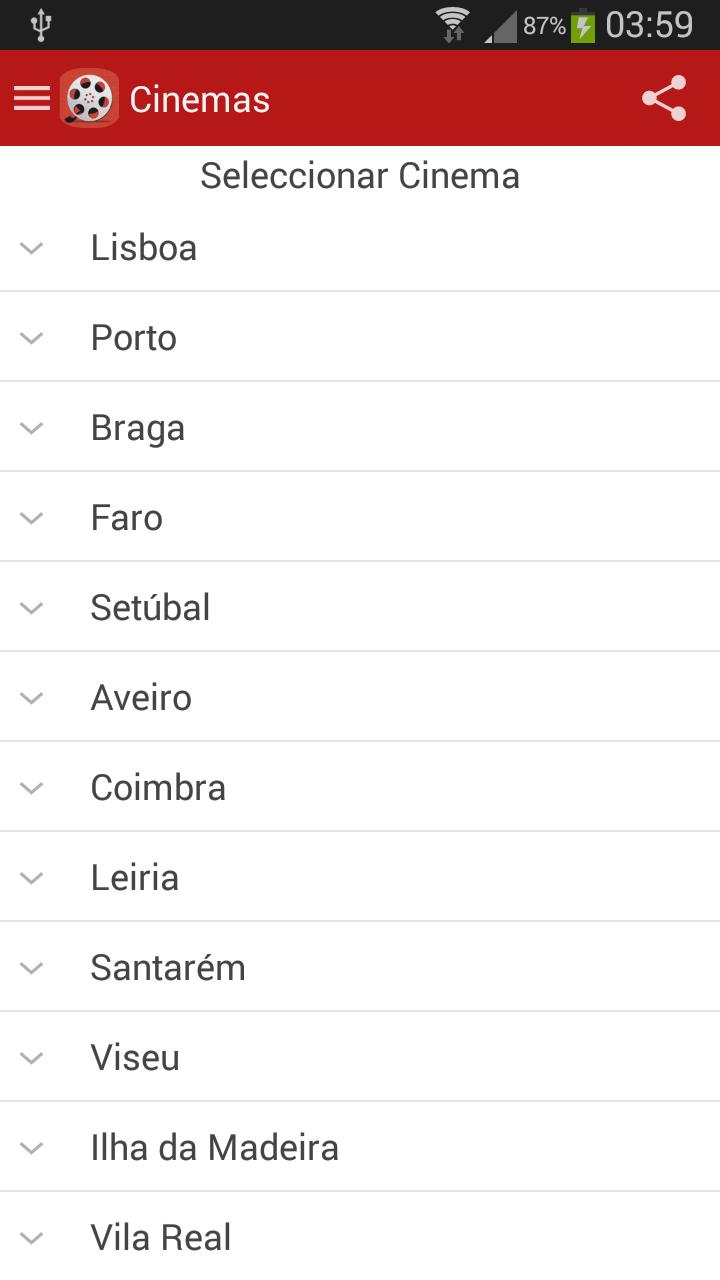Image resolution: width=720 pixels, height=1280 pixels.
Task: Select Setúbal from the cinema list
Action: tap(360, 607)
